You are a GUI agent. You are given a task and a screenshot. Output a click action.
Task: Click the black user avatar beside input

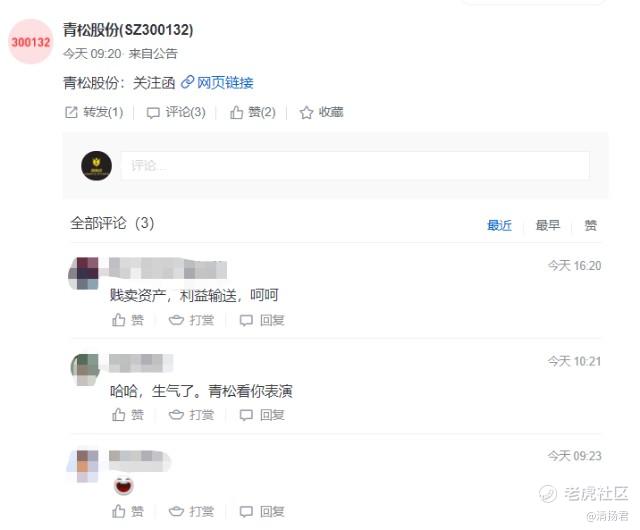click(96, 166)
